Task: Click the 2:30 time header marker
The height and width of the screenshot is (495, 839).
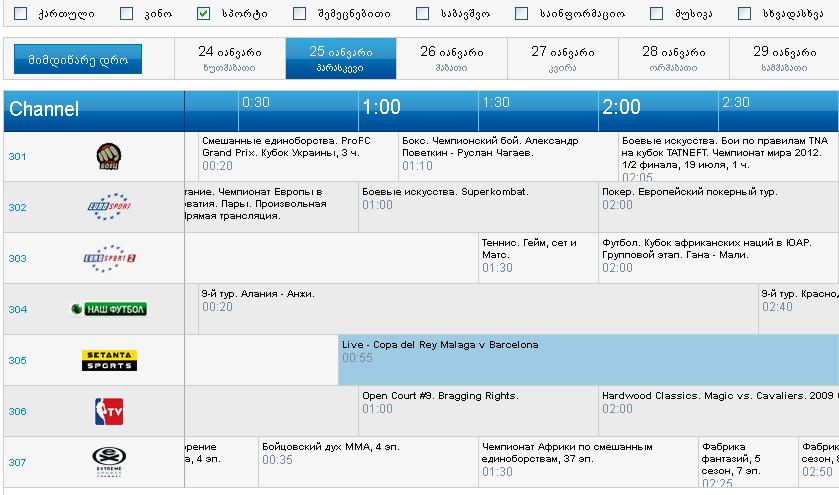Action: click(736, 102)
